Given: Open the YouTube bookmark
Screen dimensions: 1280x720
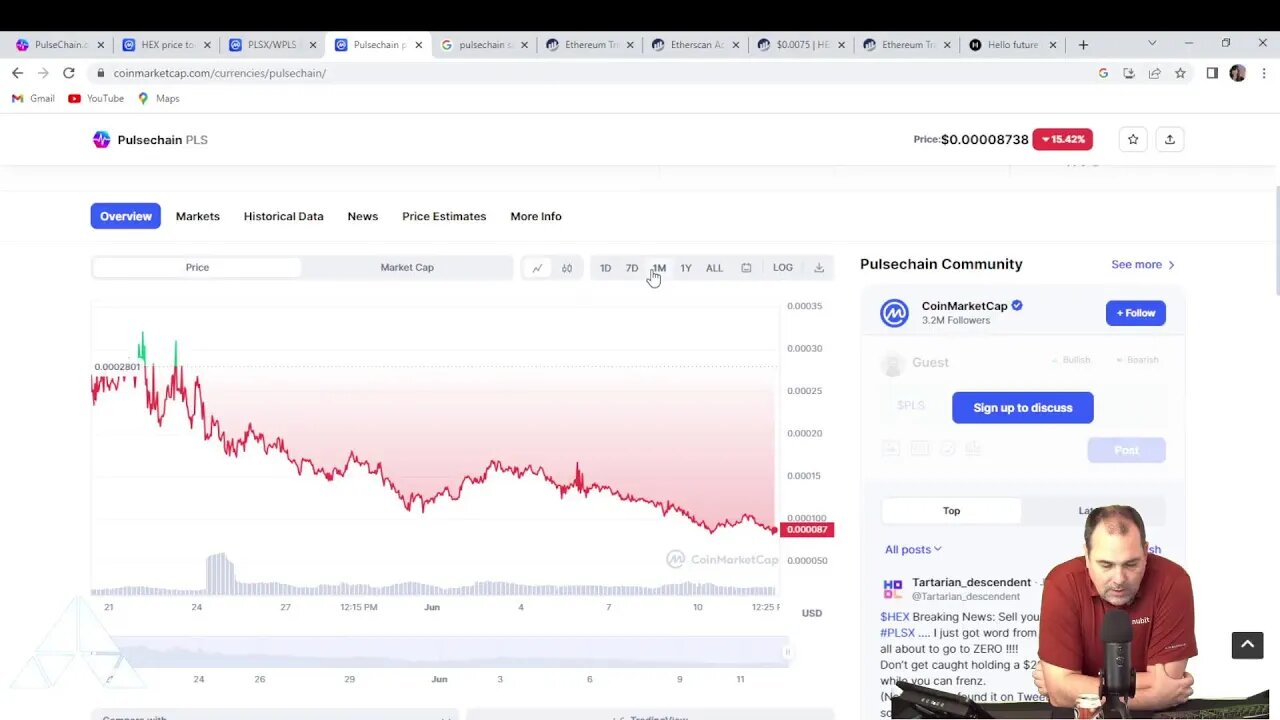Looking at the screenshot, I should pyautogui.click(x=96, y=98).
